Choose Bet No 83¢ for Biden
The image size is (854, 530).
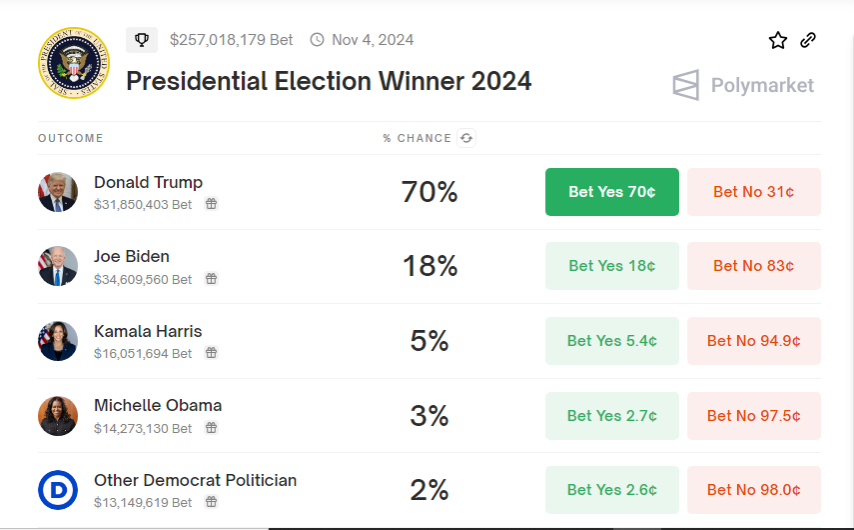[x=754, y=266]
